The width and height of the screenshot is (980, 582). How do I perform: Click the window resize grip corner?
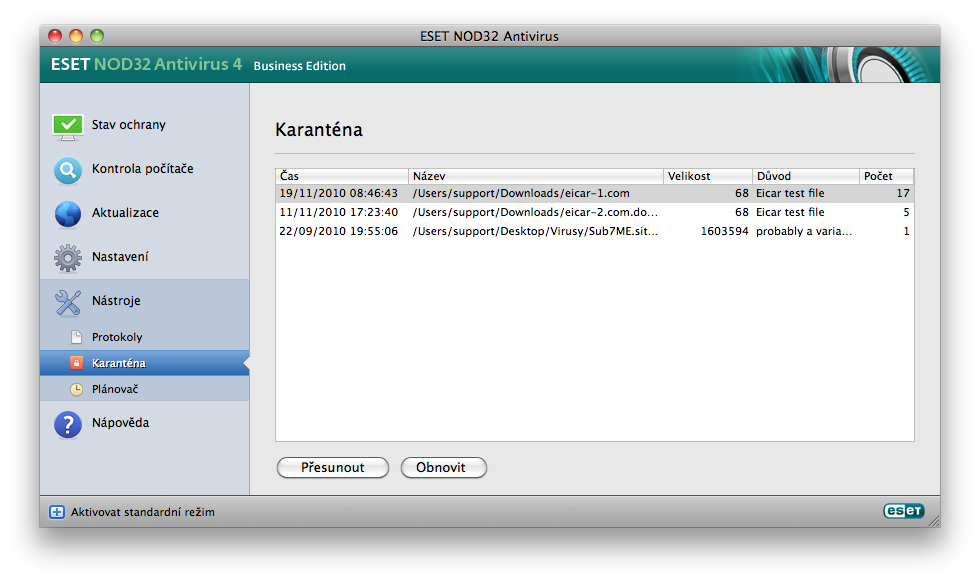click(934, 521)
